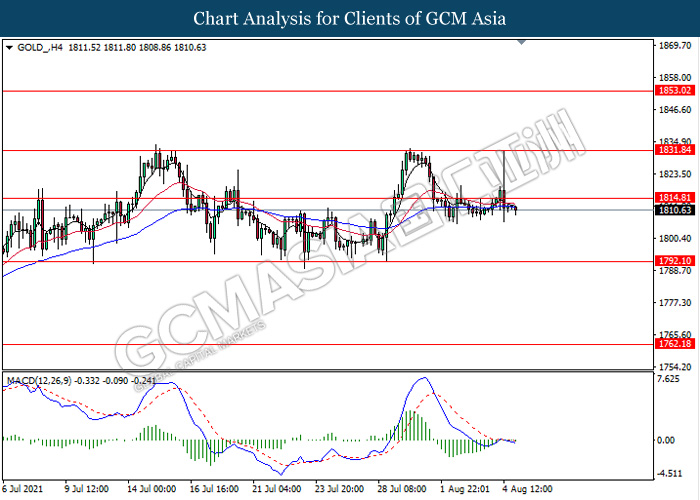The width and height of the screenshot is (700, 500).
Task: Click the triangle arrow beside GOLD_,H4
Action: pos(9,46)
